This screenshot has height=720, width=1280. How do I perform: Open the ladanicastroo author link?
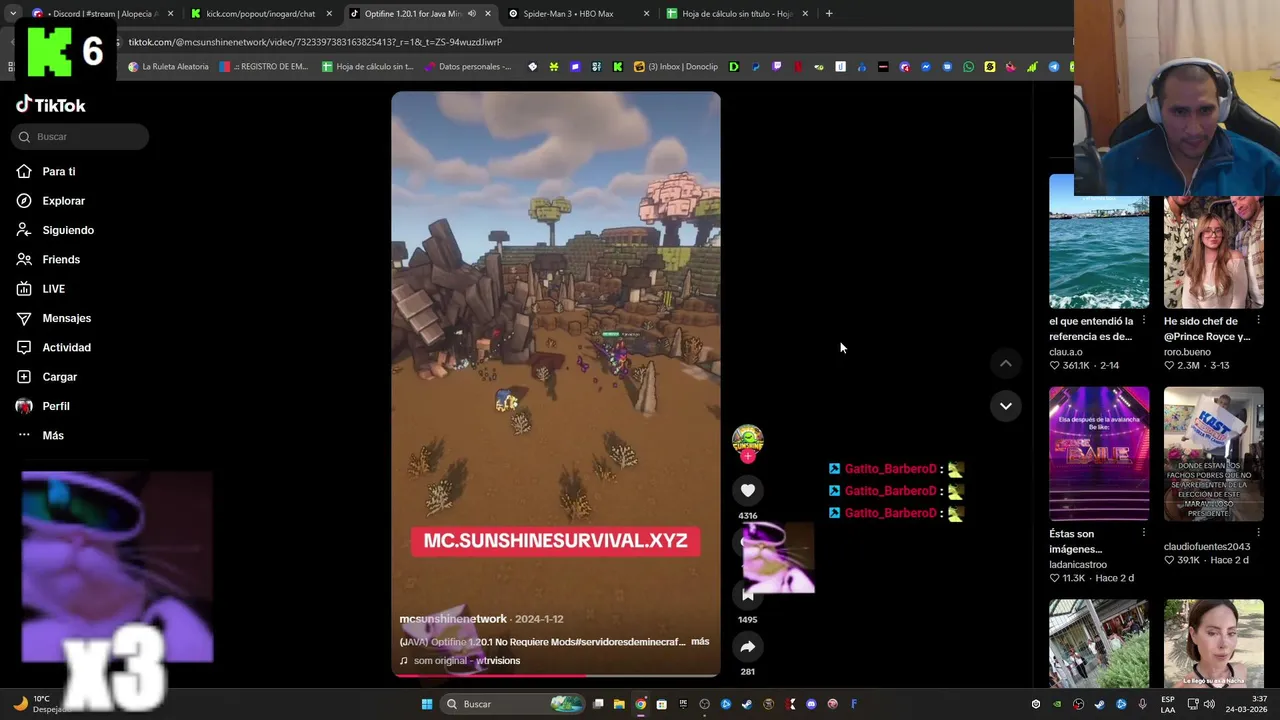[1078, 565]
